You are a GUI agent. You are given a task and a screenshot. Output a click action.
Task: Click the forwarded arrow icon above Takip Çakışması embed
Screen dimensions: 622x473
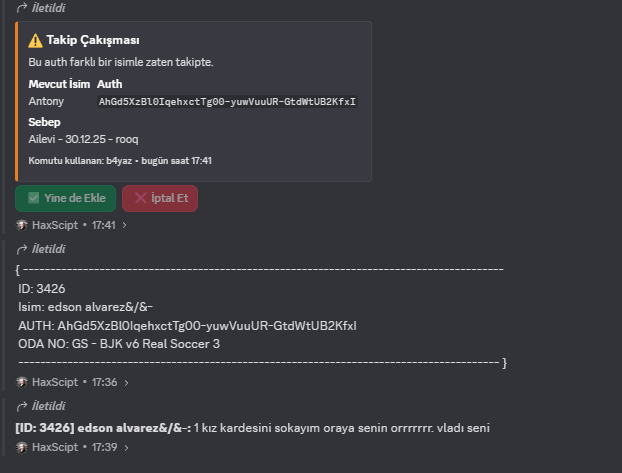[x=22, y=8]
